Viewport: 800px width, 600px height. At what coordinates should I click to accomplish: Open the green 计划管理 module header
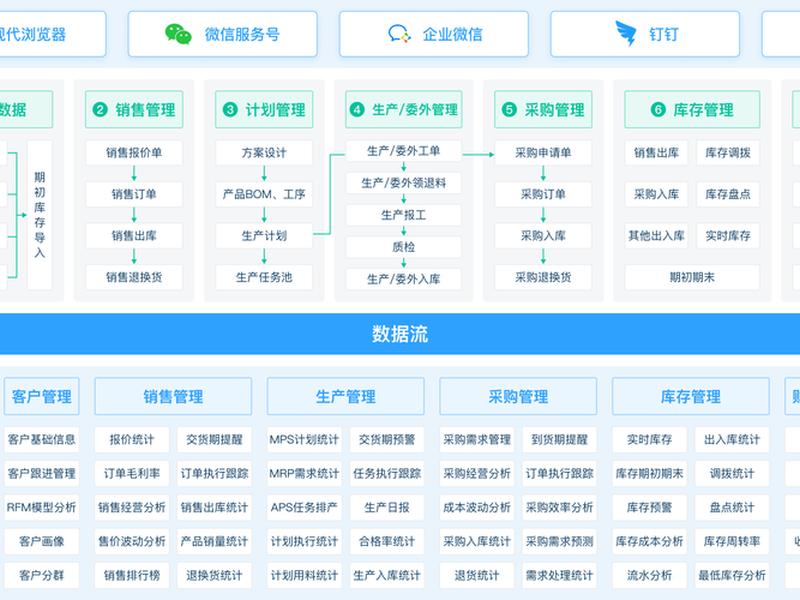(x=264, y=110)
